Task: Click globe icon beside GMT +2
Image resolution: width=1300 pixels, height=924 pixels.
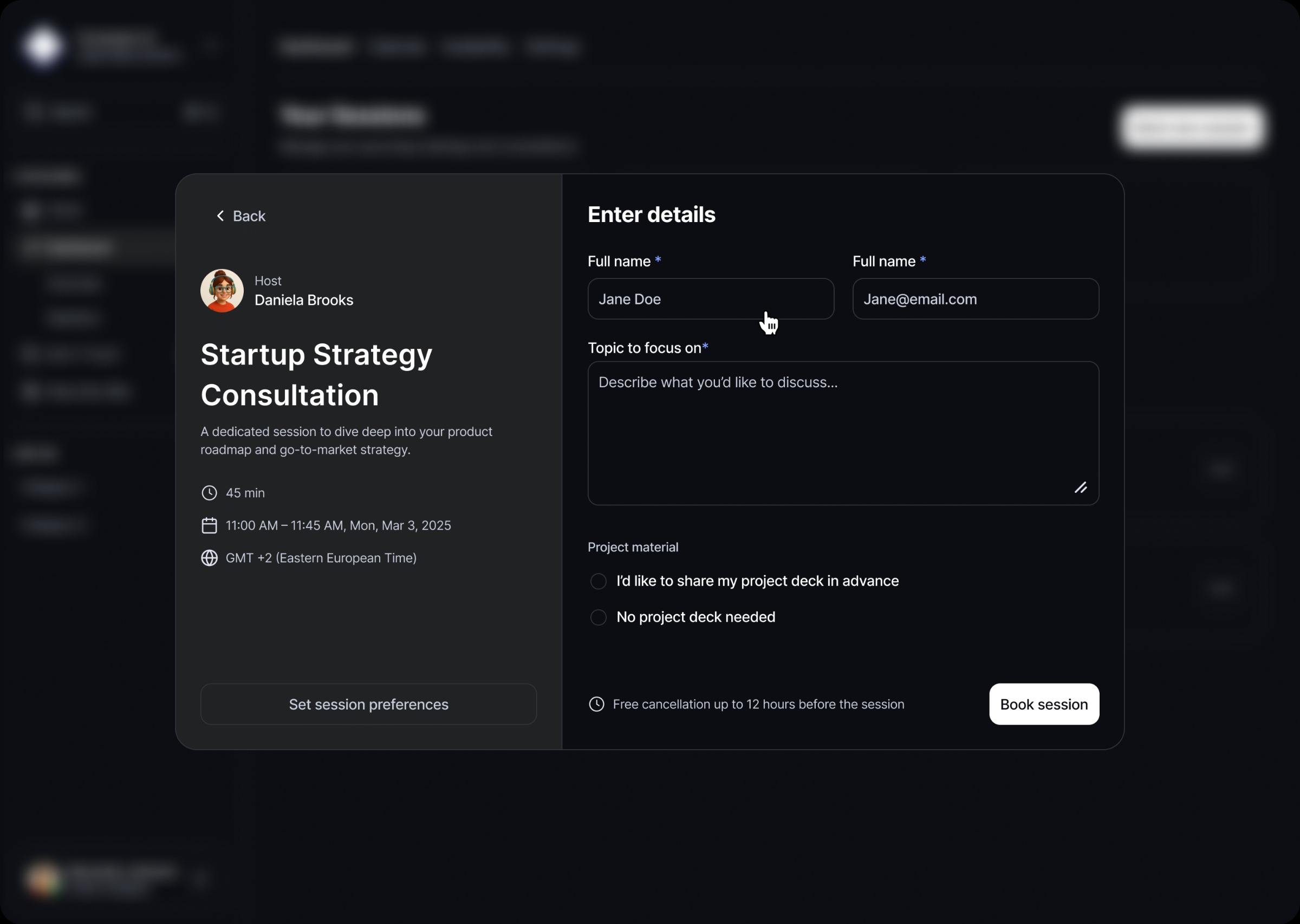Action: coord(210,557)
